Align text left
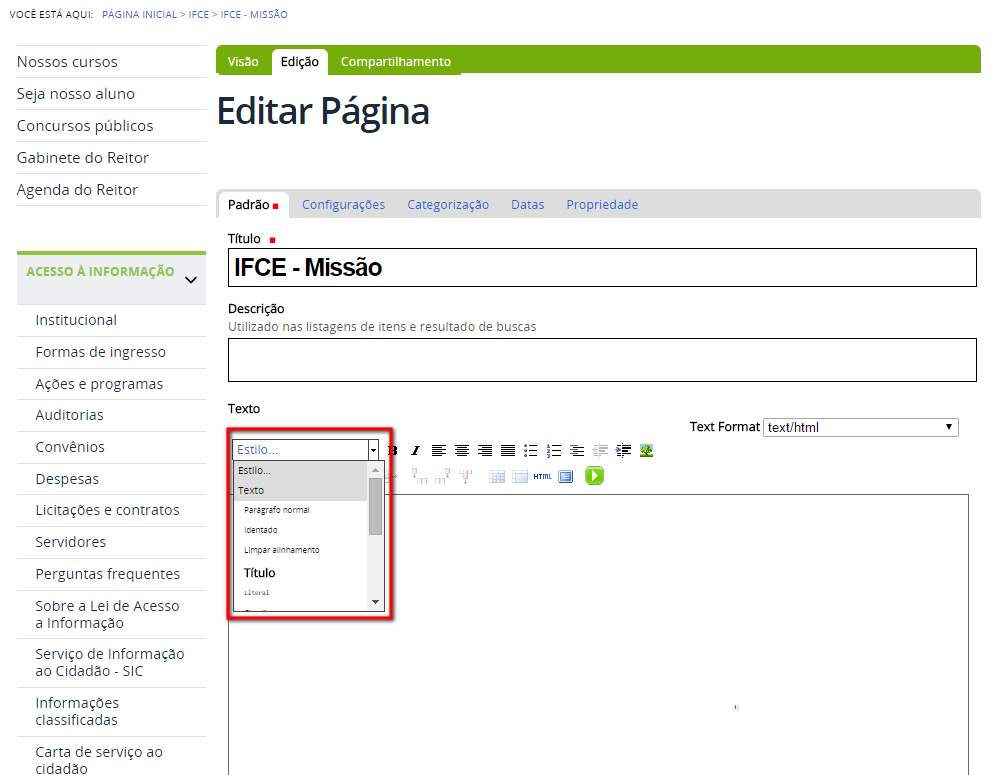 (439, 450)
